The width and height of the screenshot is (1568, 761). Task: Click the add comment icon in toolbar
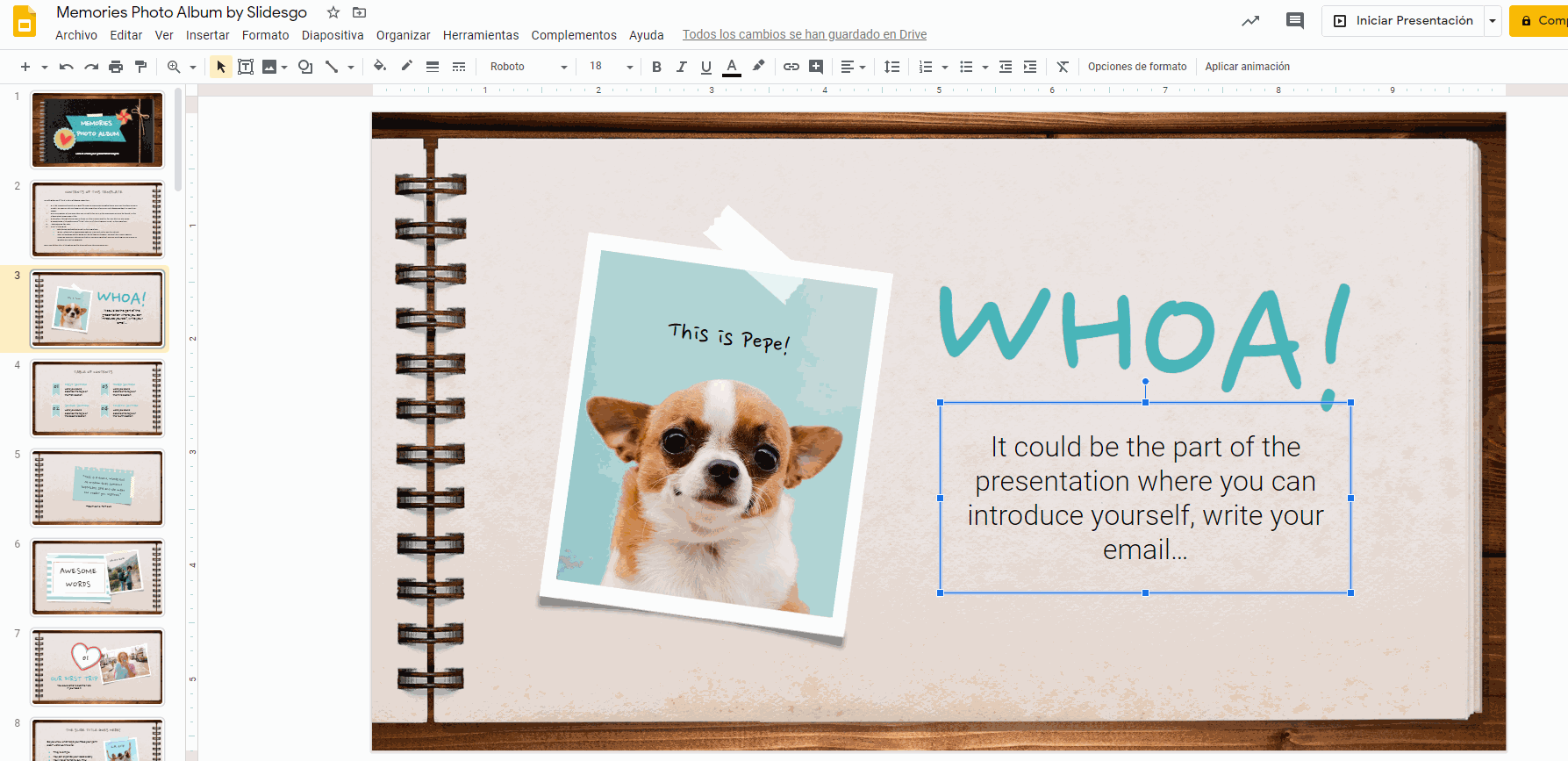[x=816, y=67]
